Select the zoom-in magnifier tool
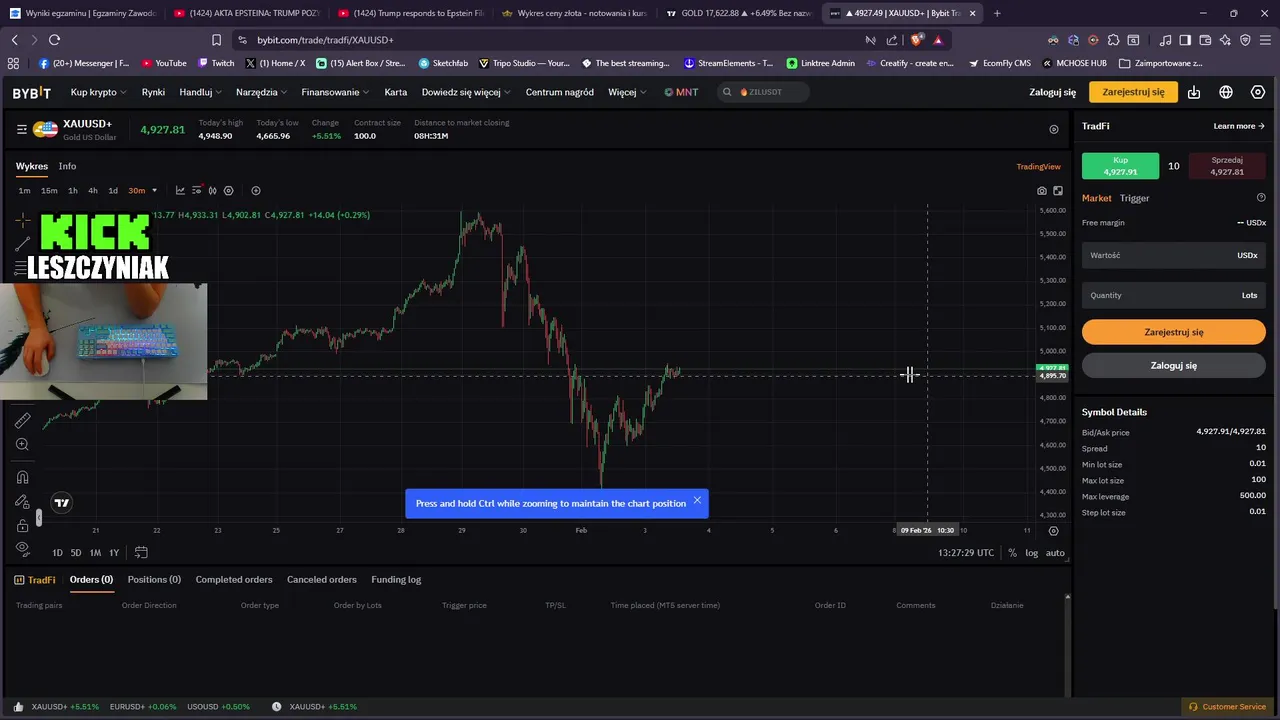This screenshot has width=1280, height=720. click(22, 444)
